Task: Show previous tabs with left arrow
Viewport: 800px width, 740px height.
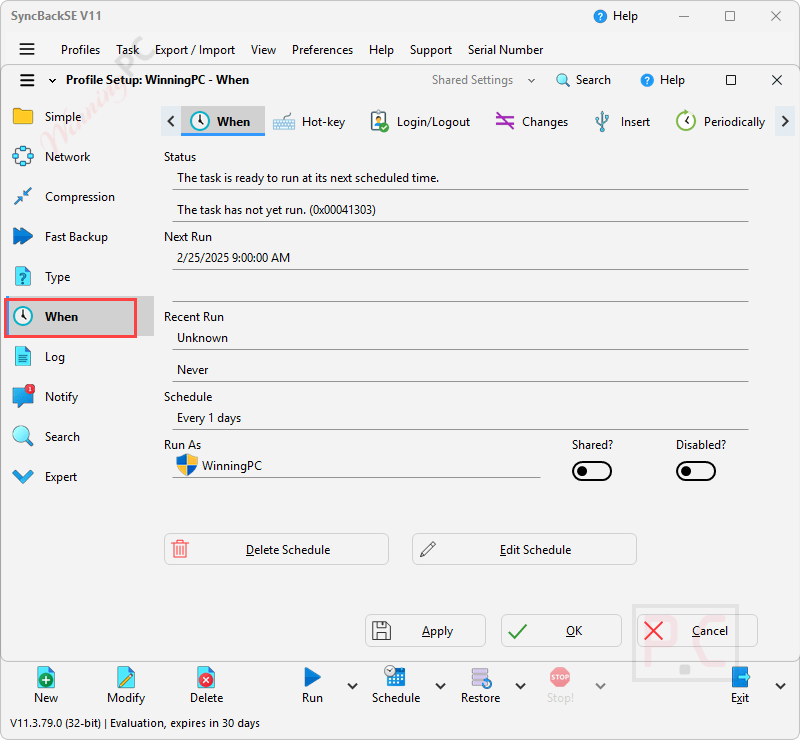Action: pos(171,121)
